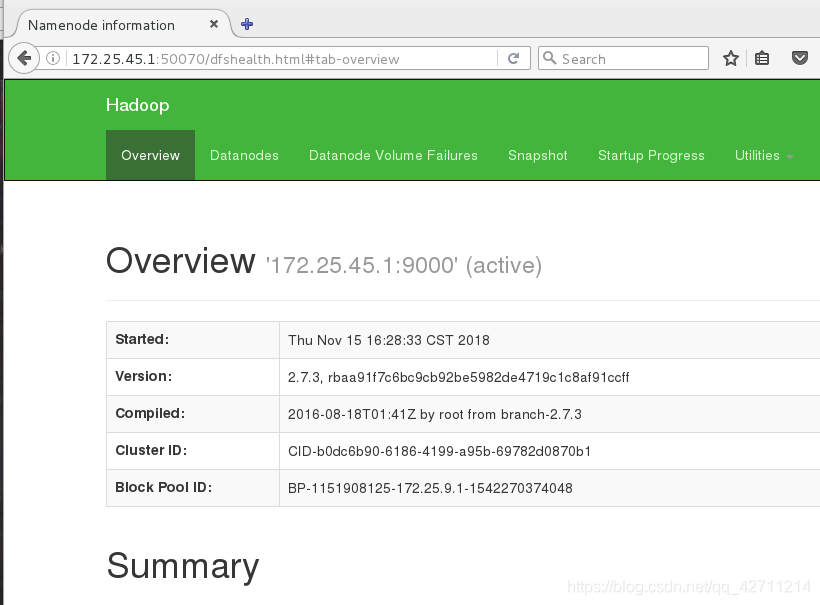Open the Datanodes tab
The height and width of the screenshot is (605, 820).
[244, 155]
